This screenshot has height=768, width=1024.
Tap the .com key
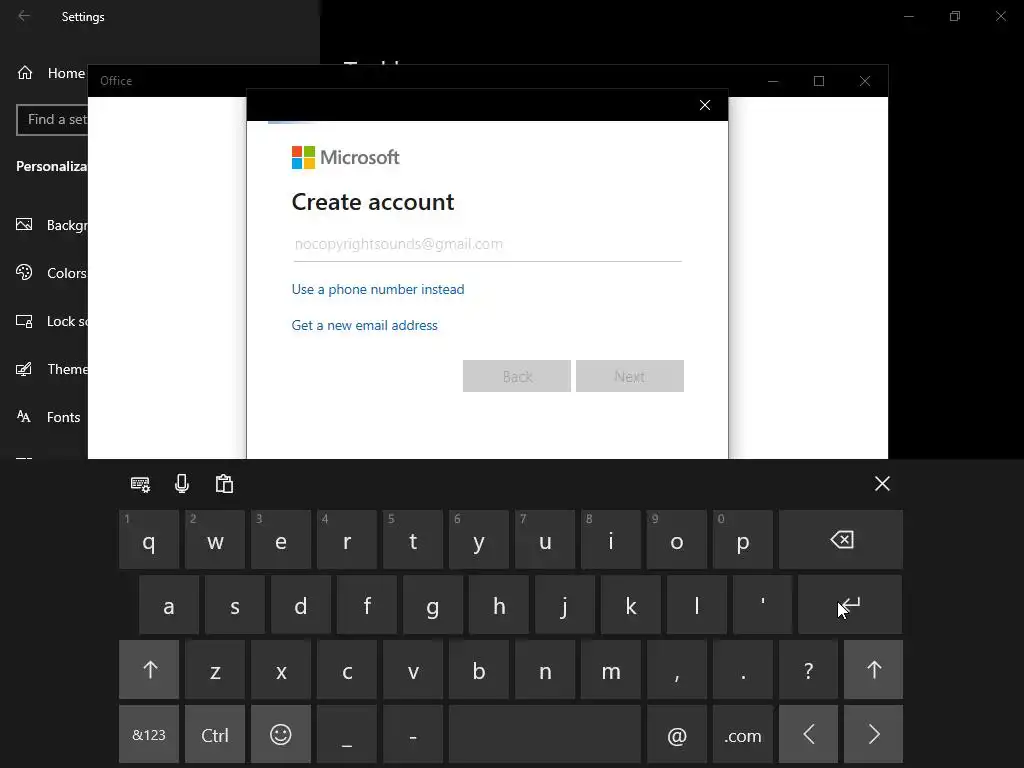pyautogui.click(x=743, y=735)
